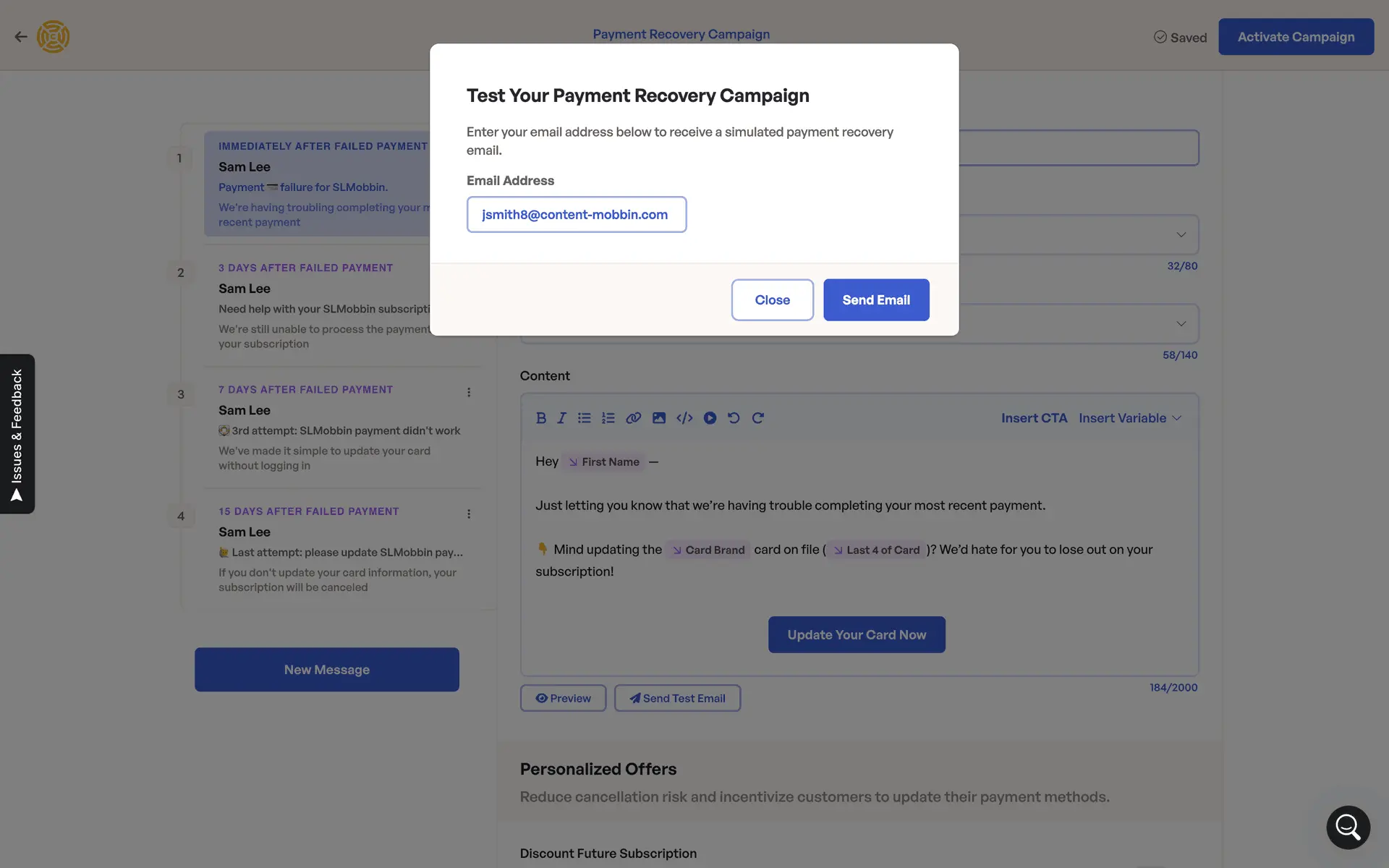Open options for 15 days message
1389x868 pixels.
469,514
